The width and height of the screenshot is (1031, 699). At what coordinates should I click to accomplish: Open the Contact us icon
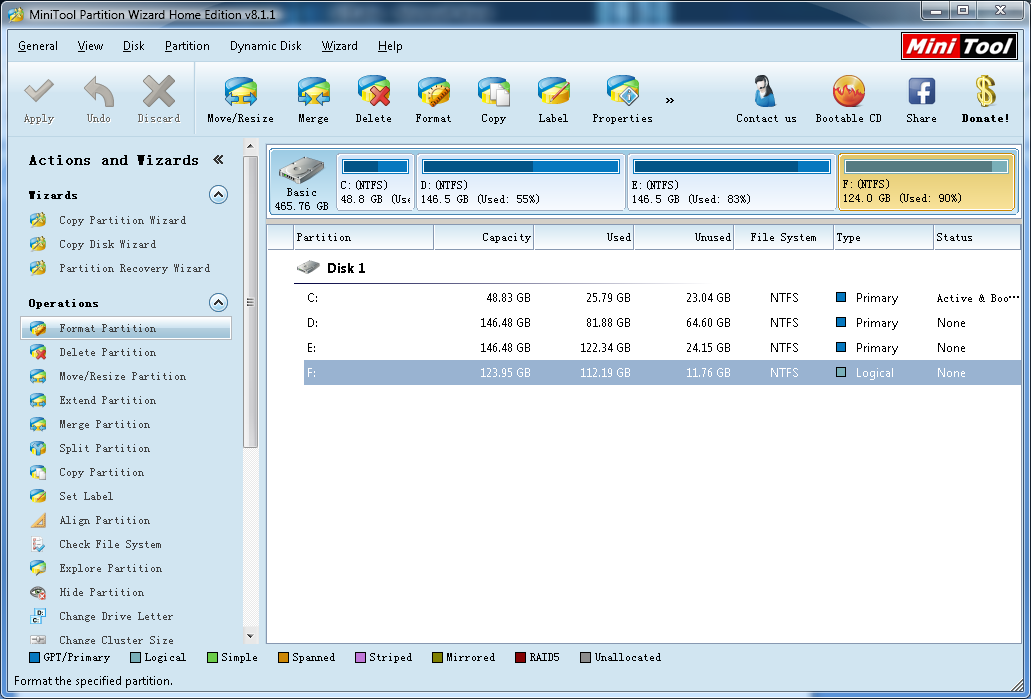[x=766, y=91]
